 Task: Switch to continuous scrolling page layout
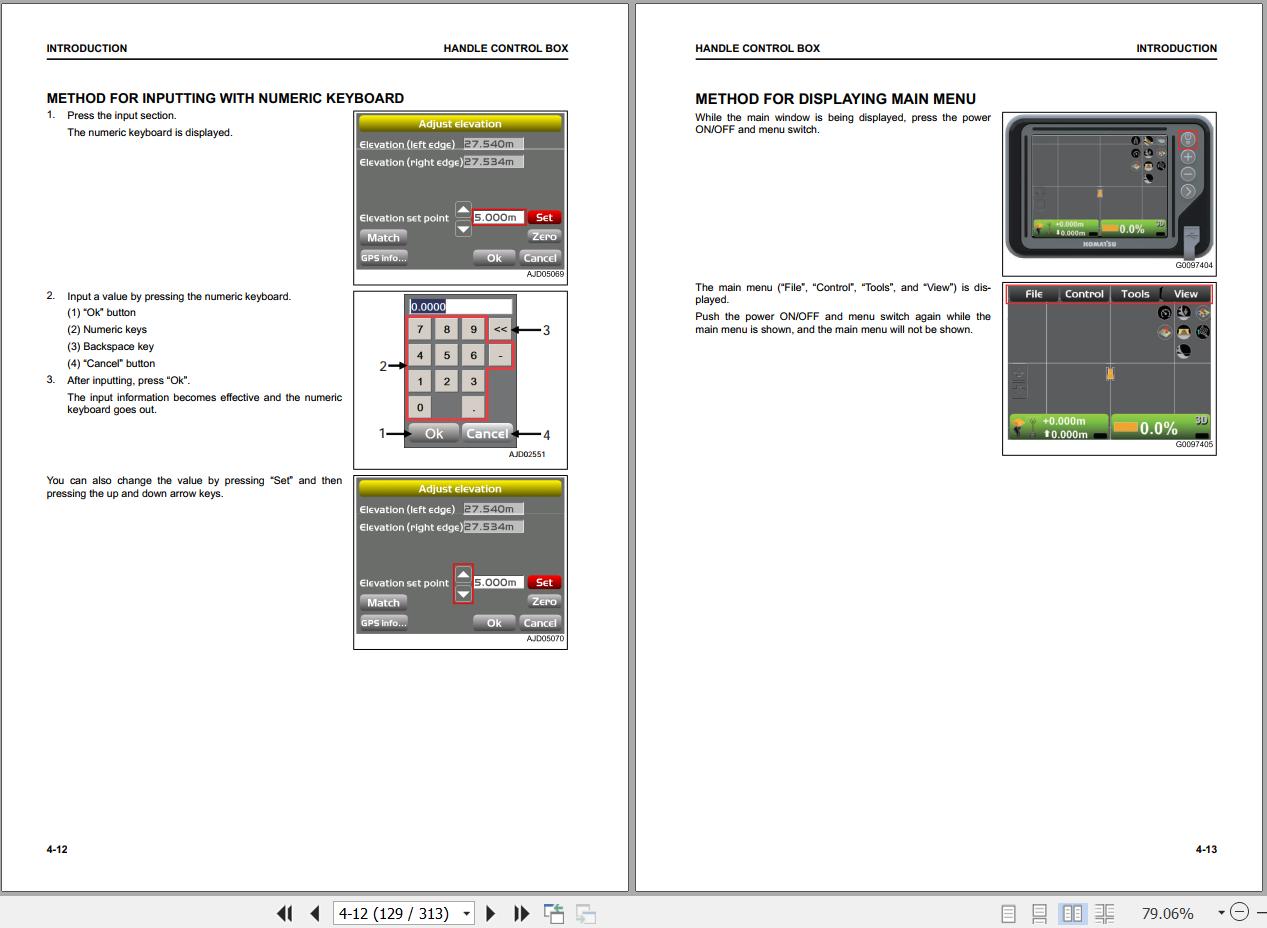(1040, 913)
